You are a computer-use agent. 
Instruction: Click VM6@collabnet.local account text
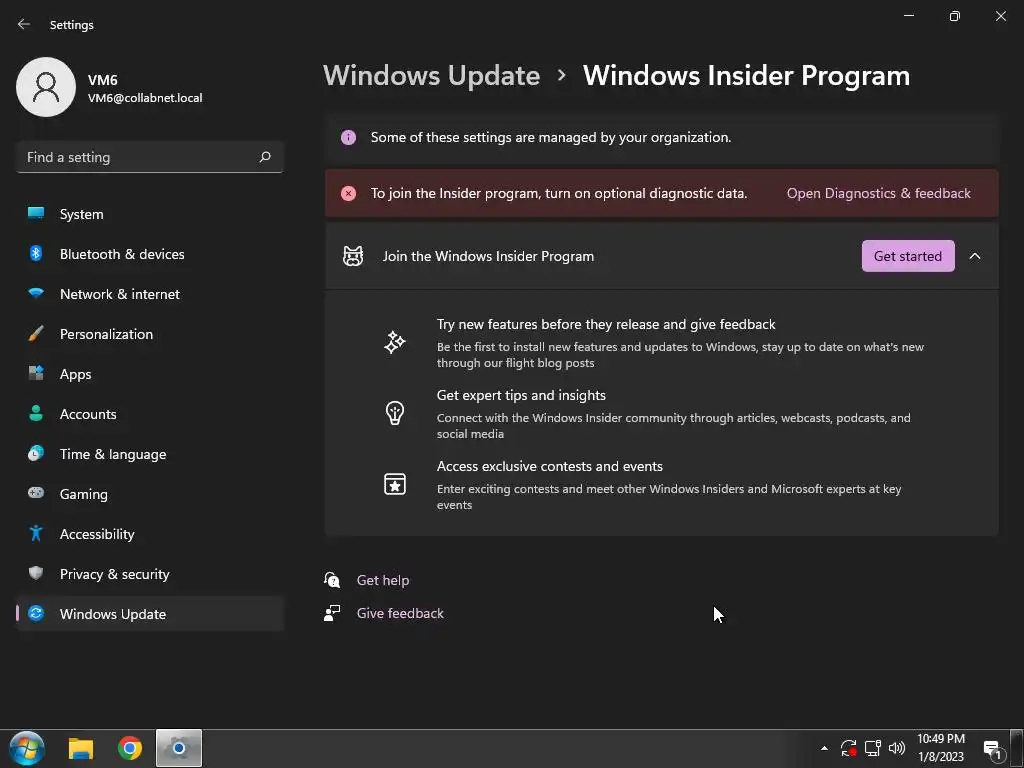tap(145, 98)
